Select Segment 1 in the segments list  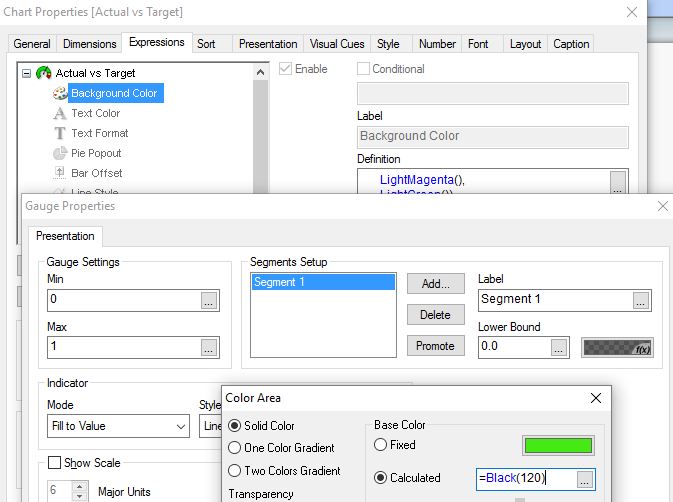click(x=323, y=282)
